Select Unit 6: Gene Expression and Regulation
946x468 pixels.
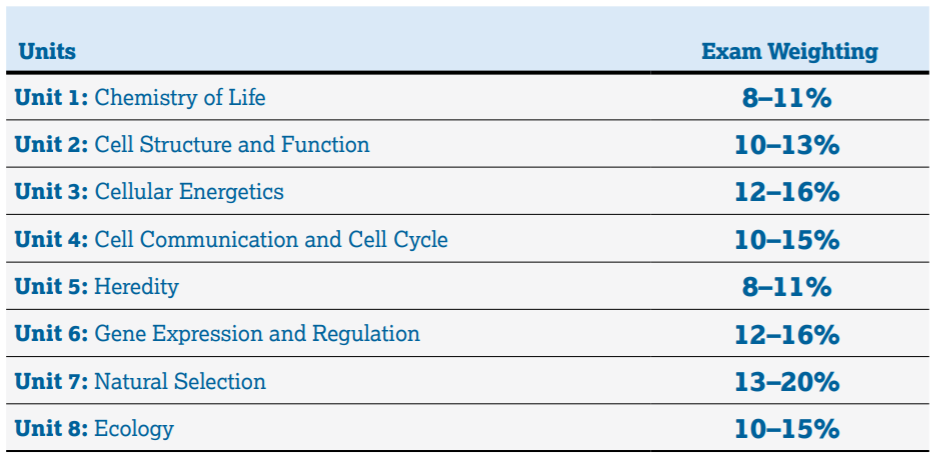point(217,334)
